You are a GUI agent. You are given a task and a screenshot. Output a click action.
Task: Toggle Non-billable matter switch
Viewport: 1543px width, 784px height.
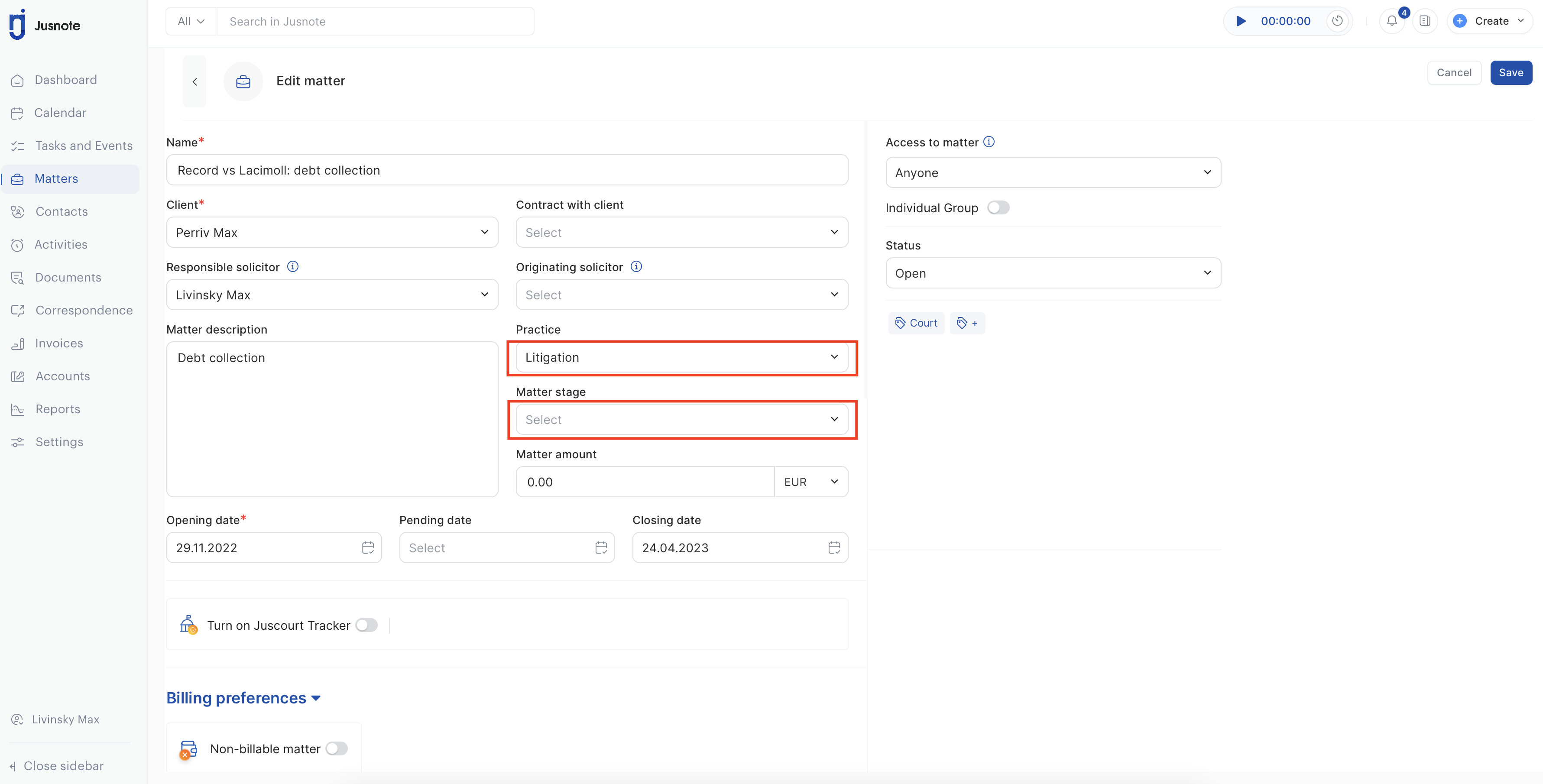point(337,748)
